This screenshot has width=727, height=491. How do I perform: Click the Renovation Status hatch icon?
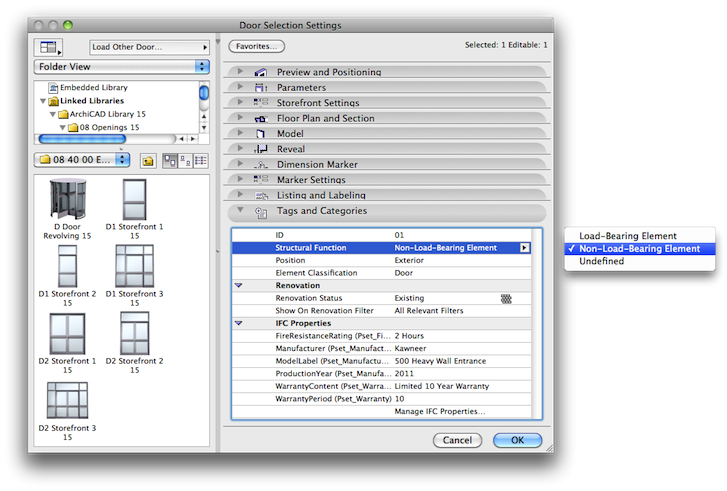506,299
